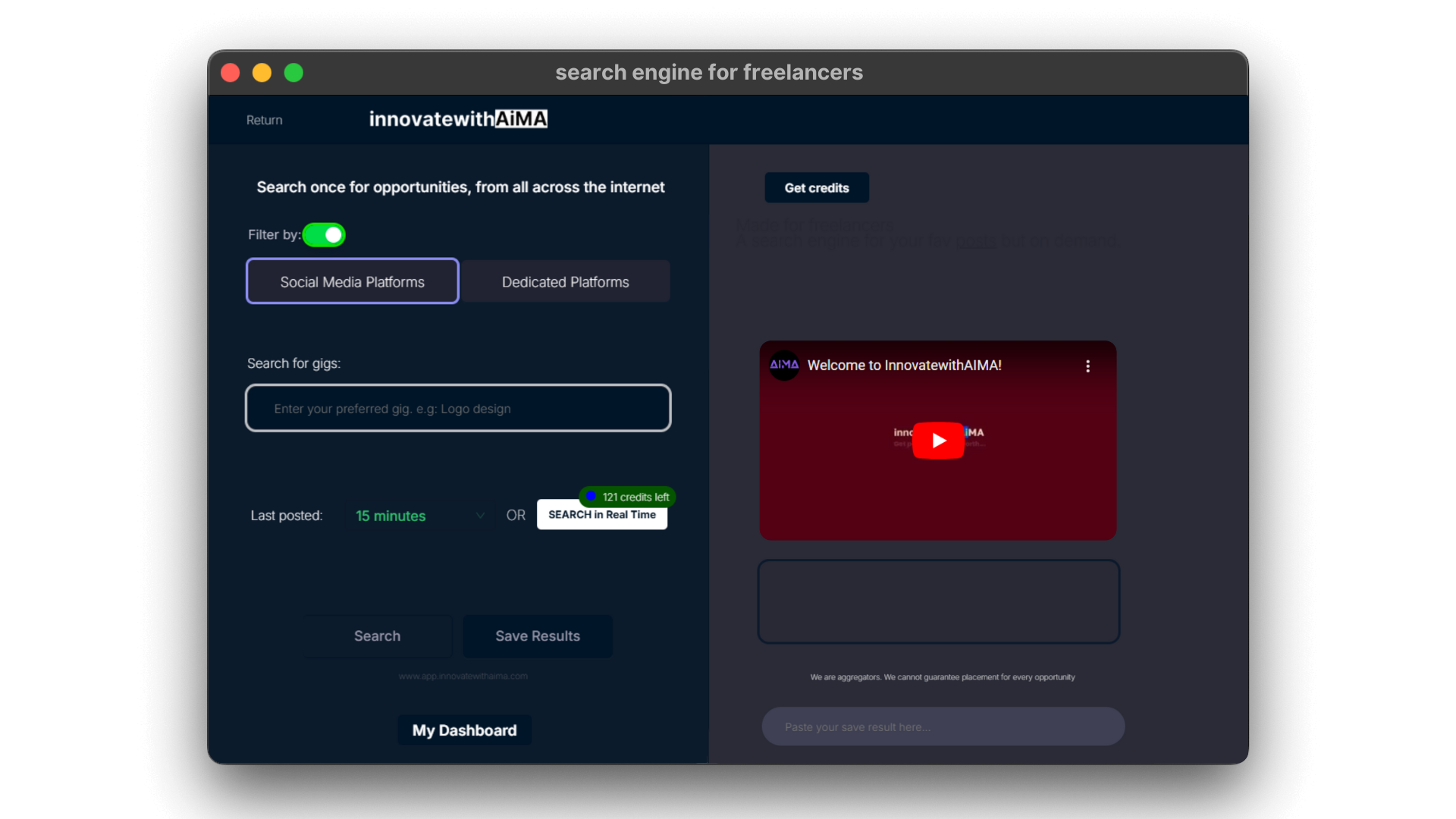This screenshot has width=1456, height=819.
Task: Open My Dashboard
Action: 464,730
